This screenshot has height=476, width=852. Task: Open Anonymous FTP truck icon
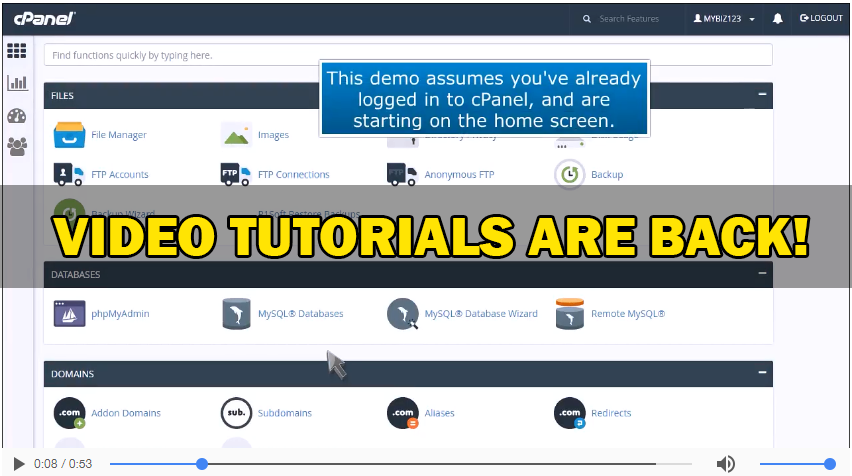tap(402, 174)
